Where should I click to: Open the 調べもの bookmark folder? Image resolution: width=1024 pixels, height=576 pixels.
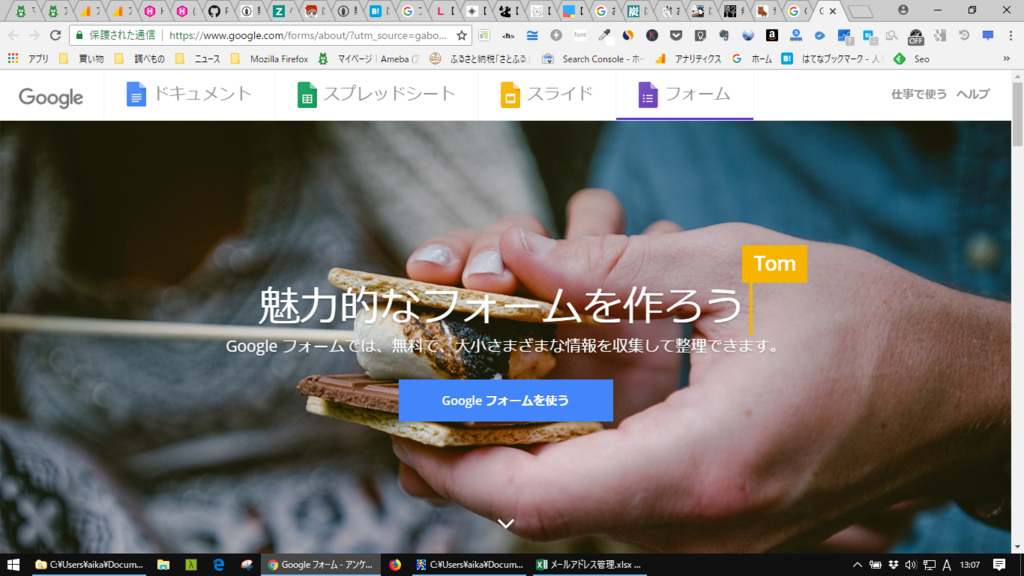pos(140,59)
